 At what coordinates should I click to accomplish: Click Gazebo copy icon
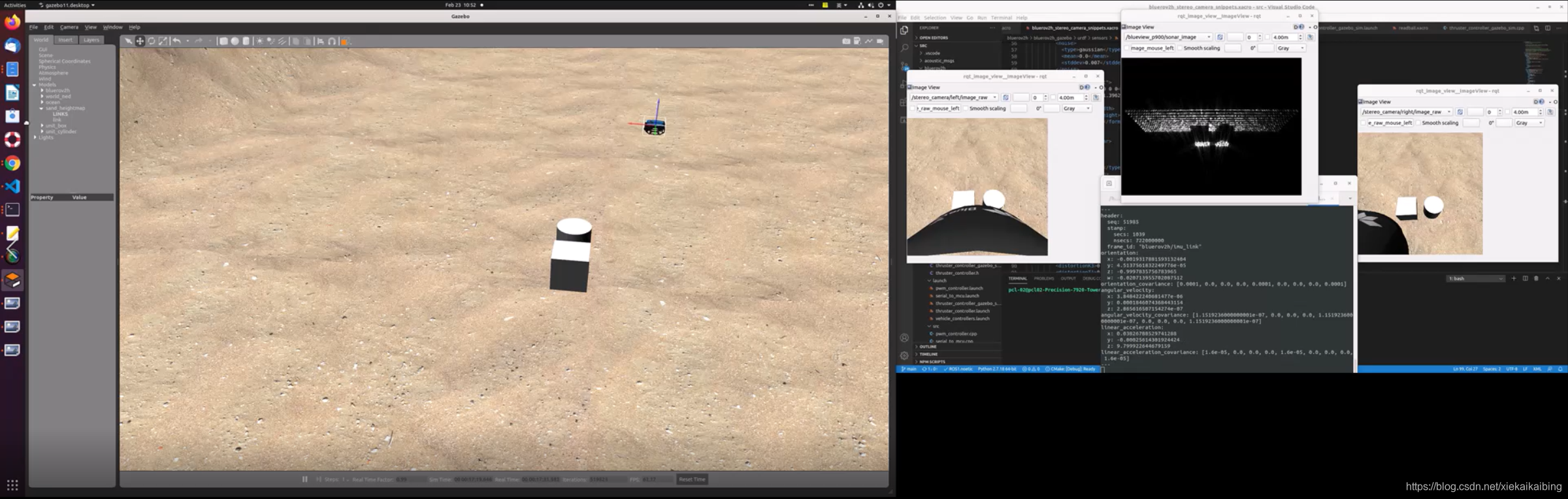(296, 41)
